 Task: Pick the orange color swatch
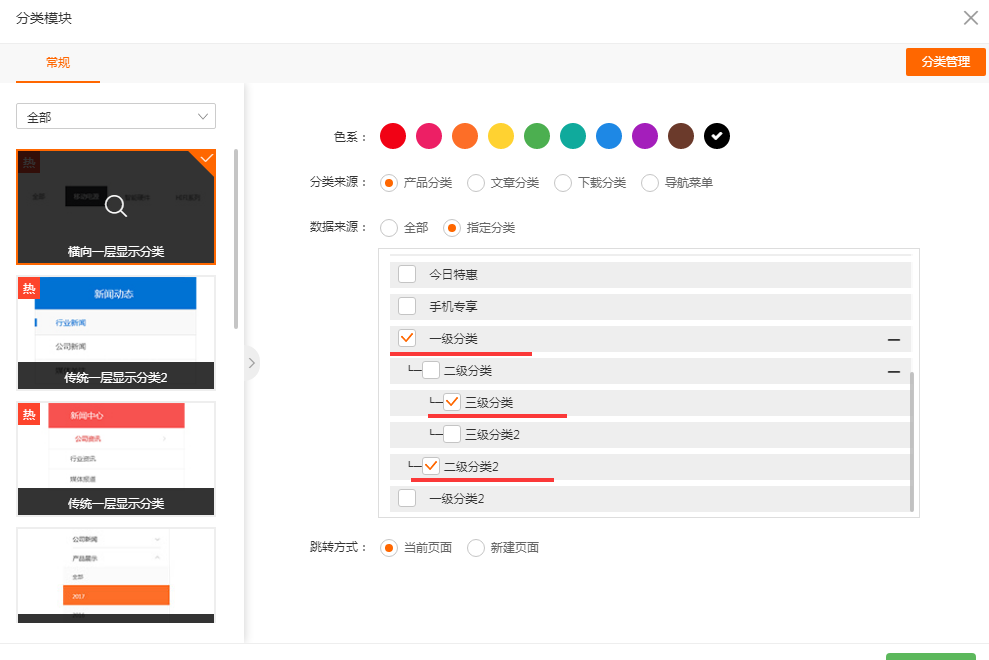pos(465,136)
